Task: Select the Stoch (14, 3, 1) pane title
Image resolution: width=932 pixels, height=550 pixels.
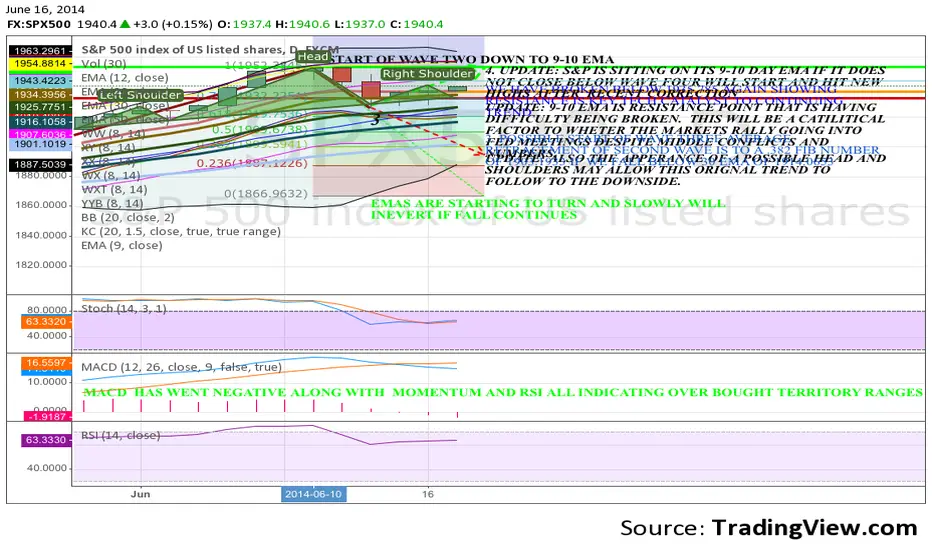Action: [124, 309]
